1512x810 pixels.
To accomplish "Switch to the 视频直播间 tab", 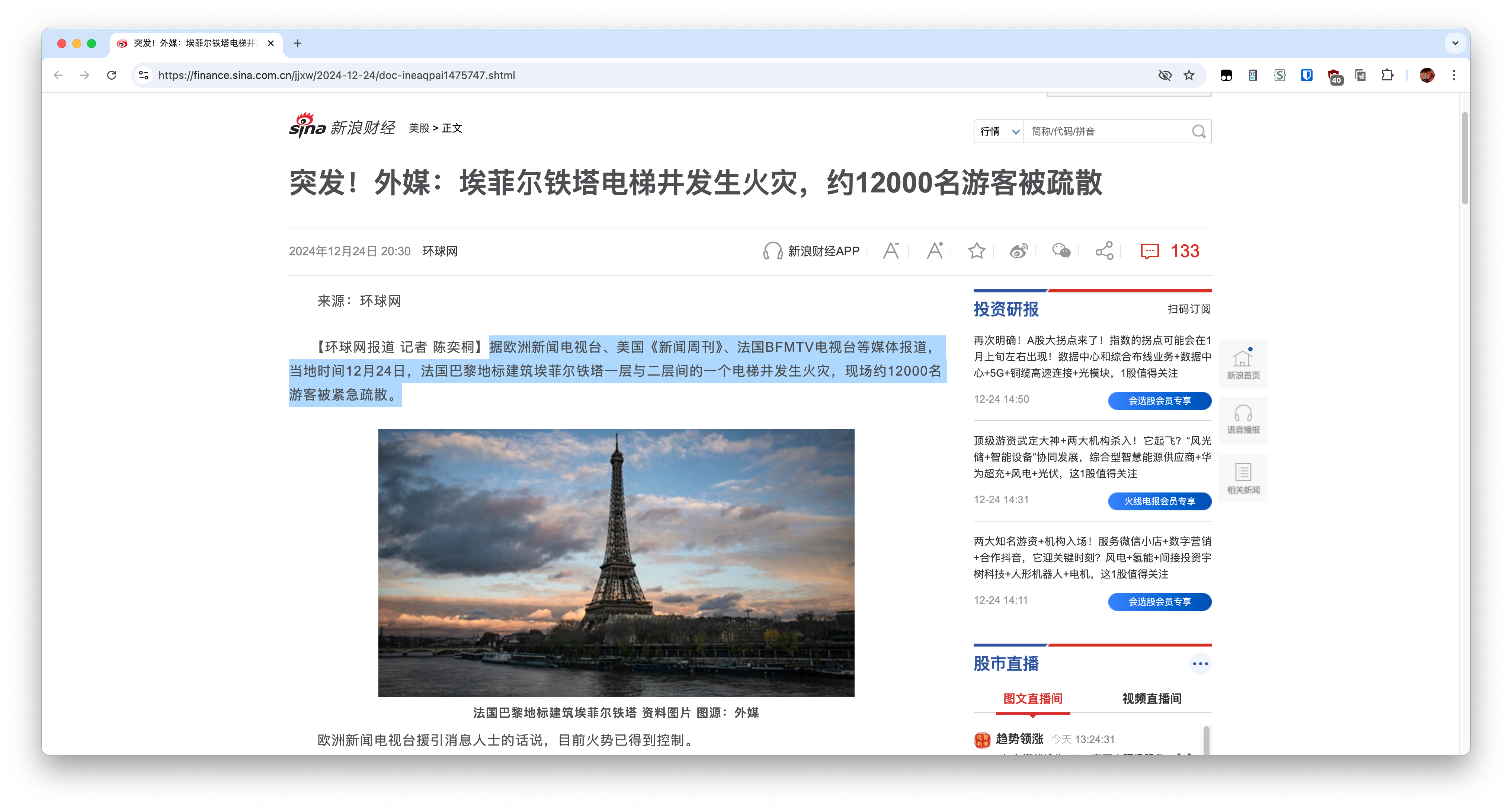I will pos(1151,699).
